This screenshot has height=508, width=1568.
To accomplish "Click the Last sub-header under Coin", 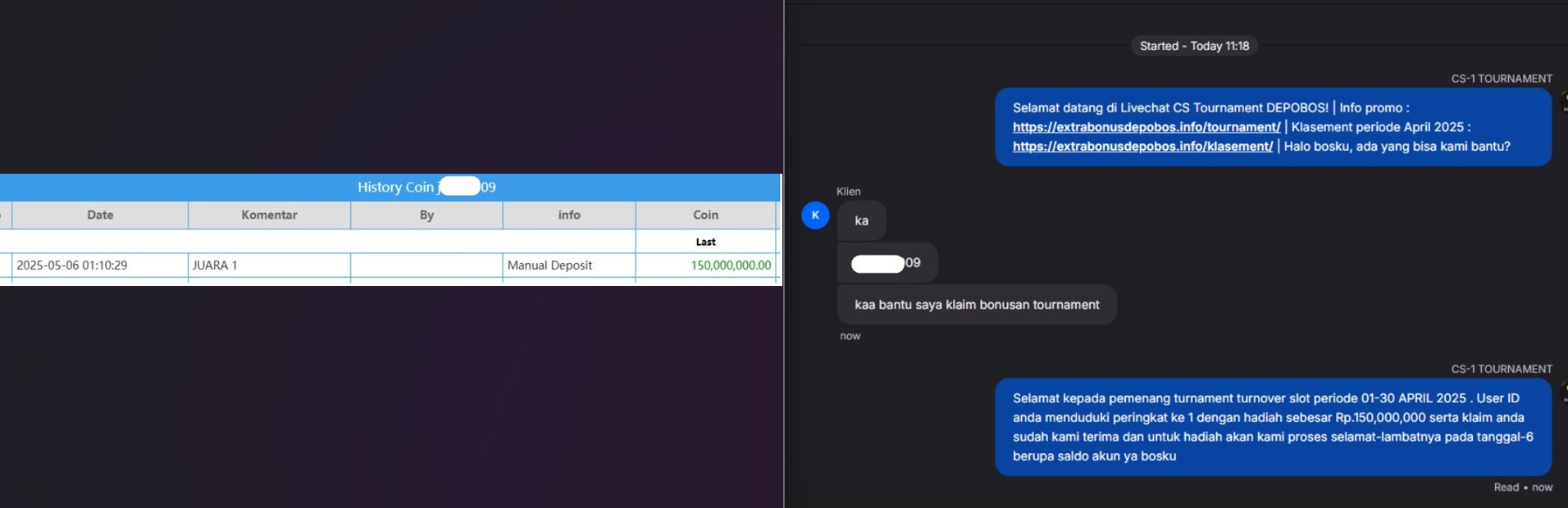I will pyautogui.click(x=705, y=242).
